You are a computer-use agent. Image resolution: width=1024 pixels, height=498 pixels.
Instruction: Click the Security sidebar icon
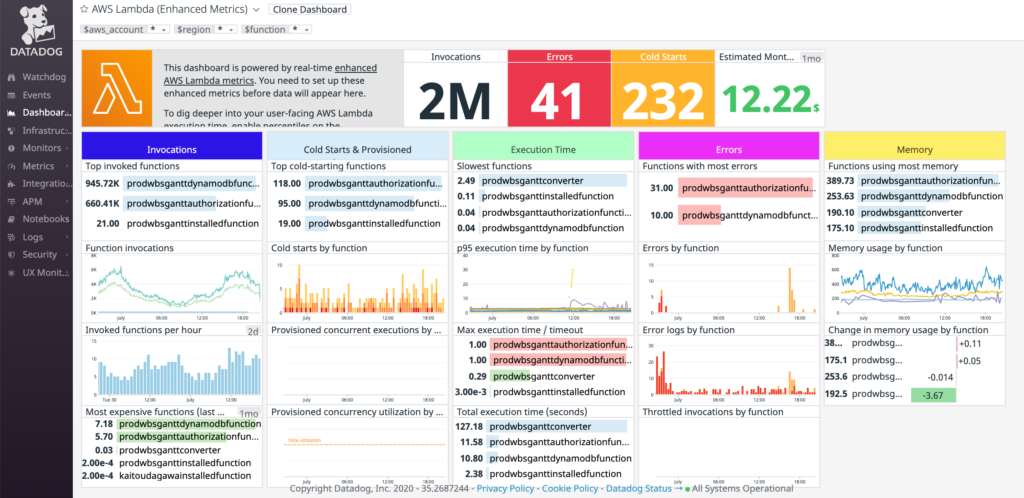point(11,255)
